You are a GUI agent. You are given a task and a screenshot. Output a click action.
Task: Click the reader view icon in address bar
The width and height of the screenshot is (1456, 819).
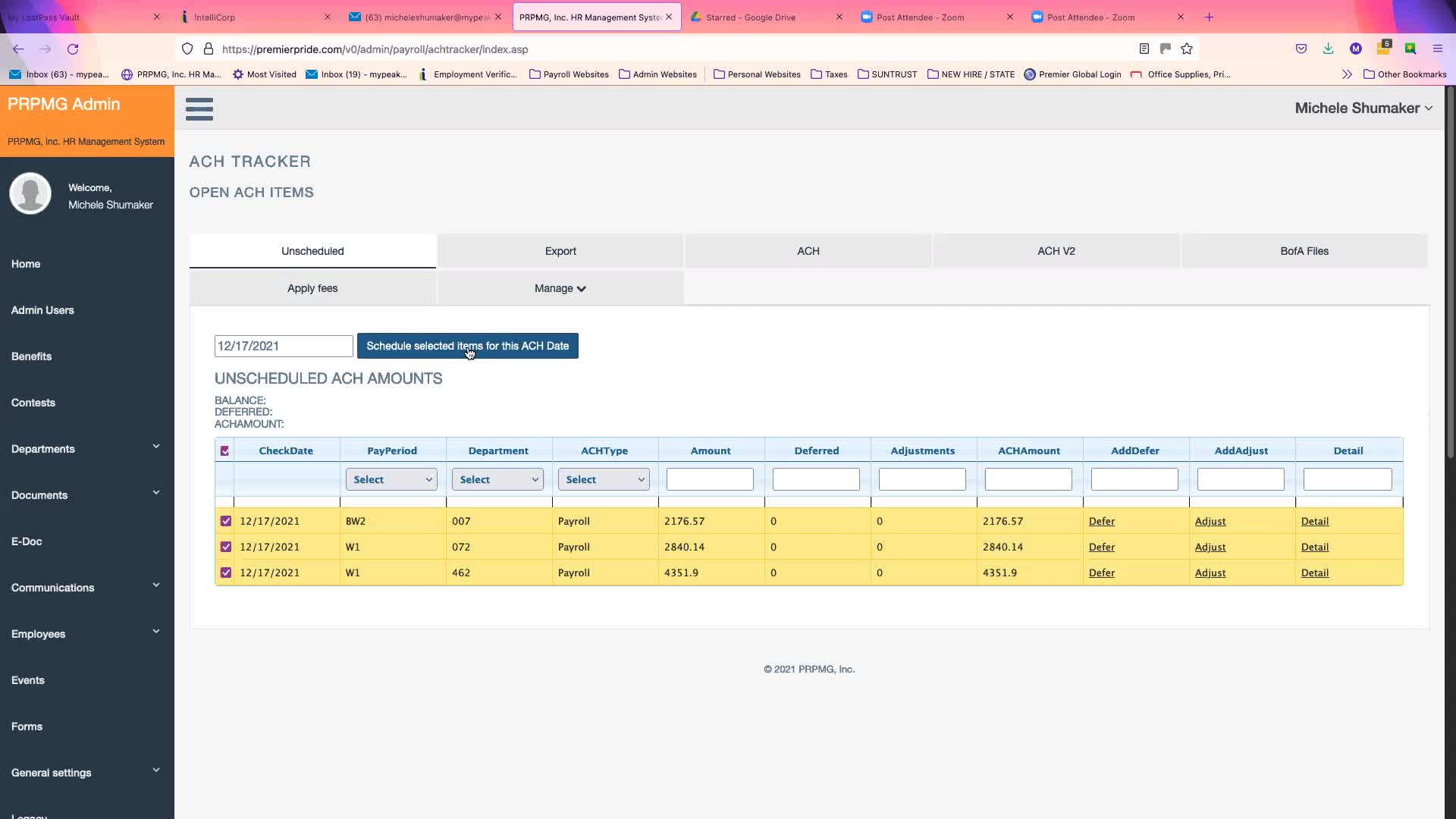tap(1144, 49)
